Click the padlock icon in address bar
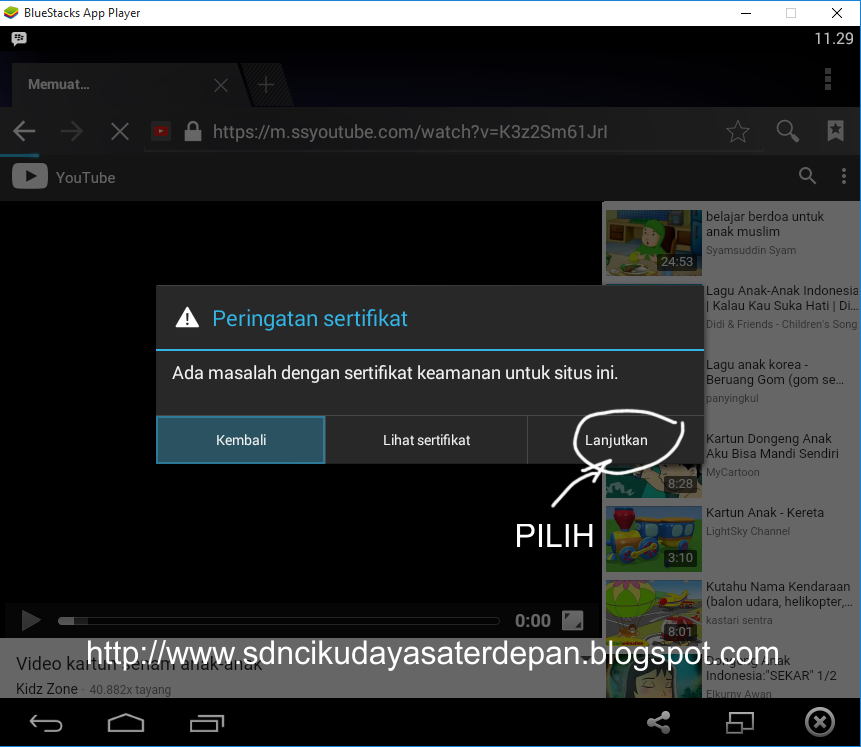The height and width of the screenshot is (747, 861). coord(193,131)
